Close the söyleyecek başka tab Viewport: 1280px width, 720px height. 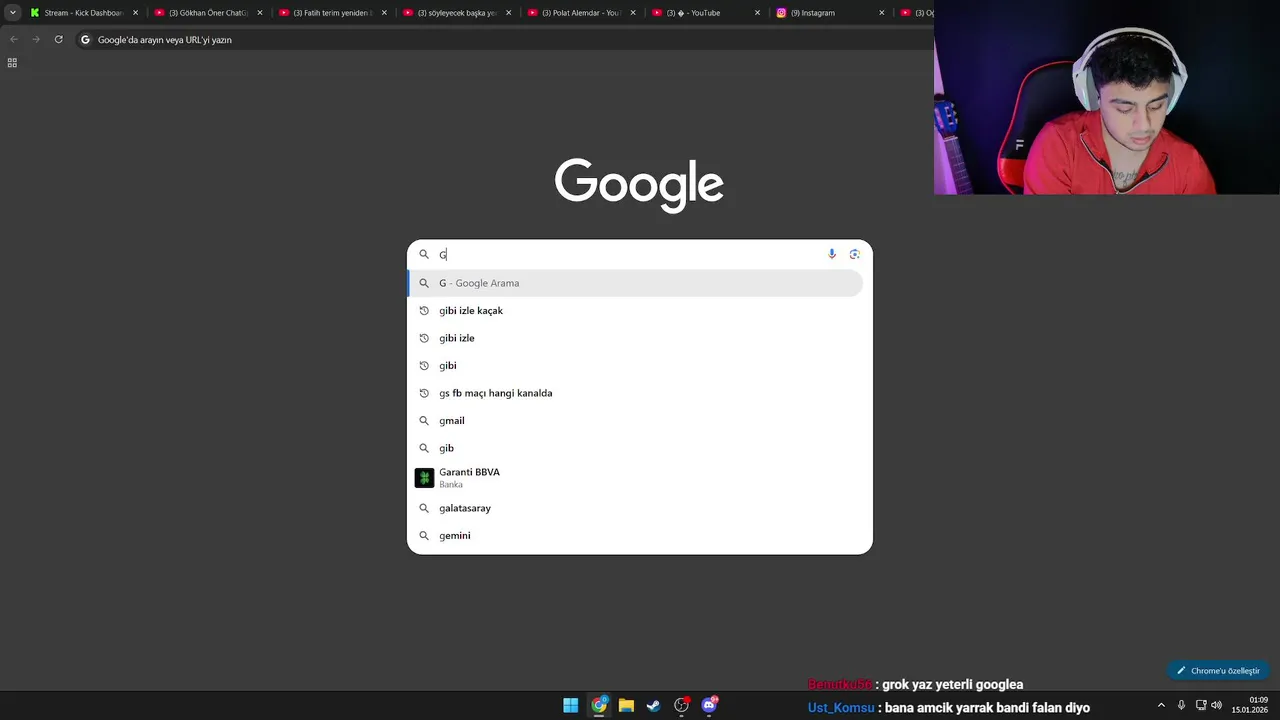coord(508,13)
